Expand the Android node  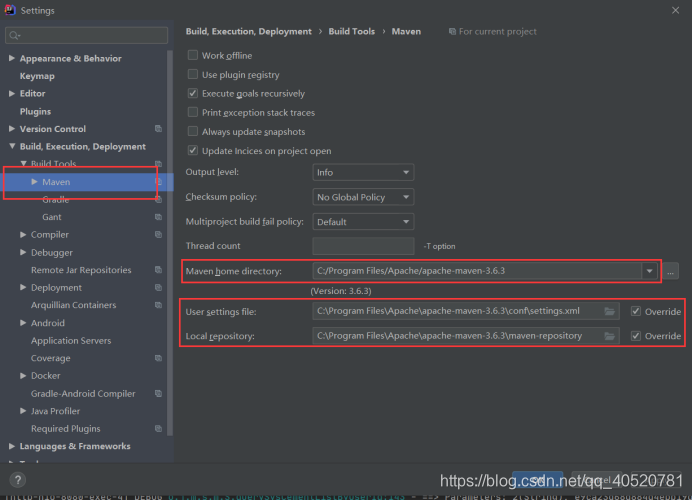pos(23,323)
